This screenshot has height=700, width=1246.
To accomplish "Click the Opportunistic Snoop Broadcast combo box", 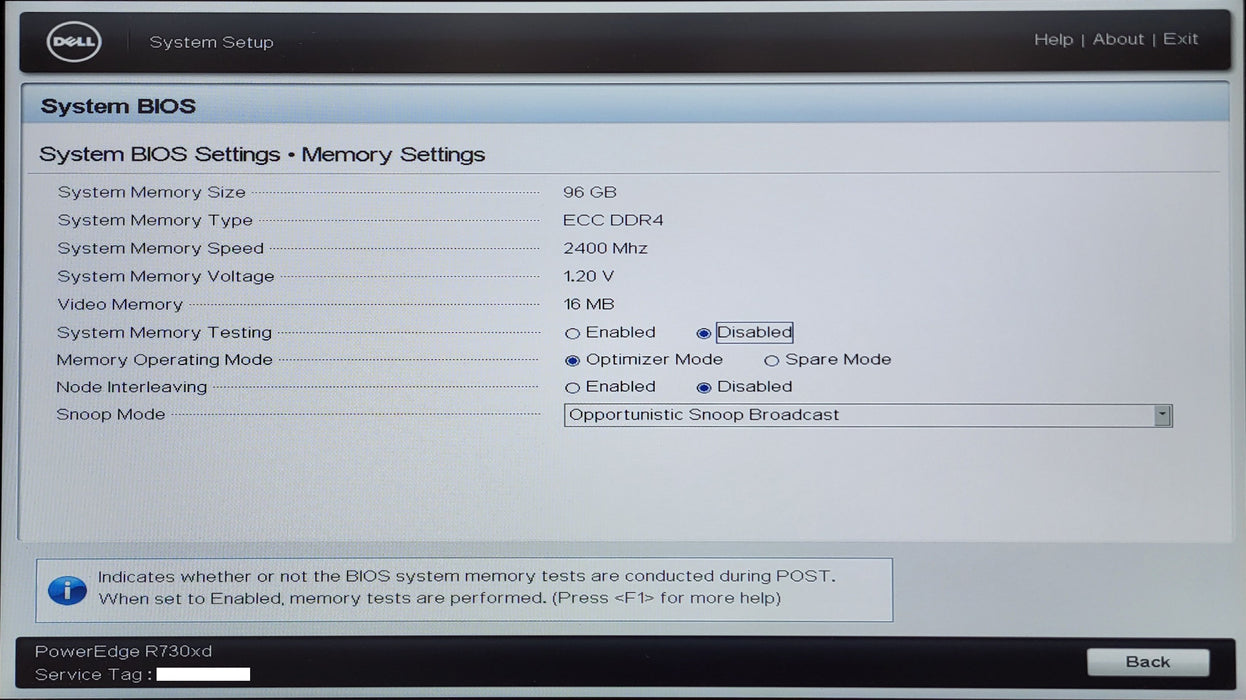I will click(x=867, y=415).
